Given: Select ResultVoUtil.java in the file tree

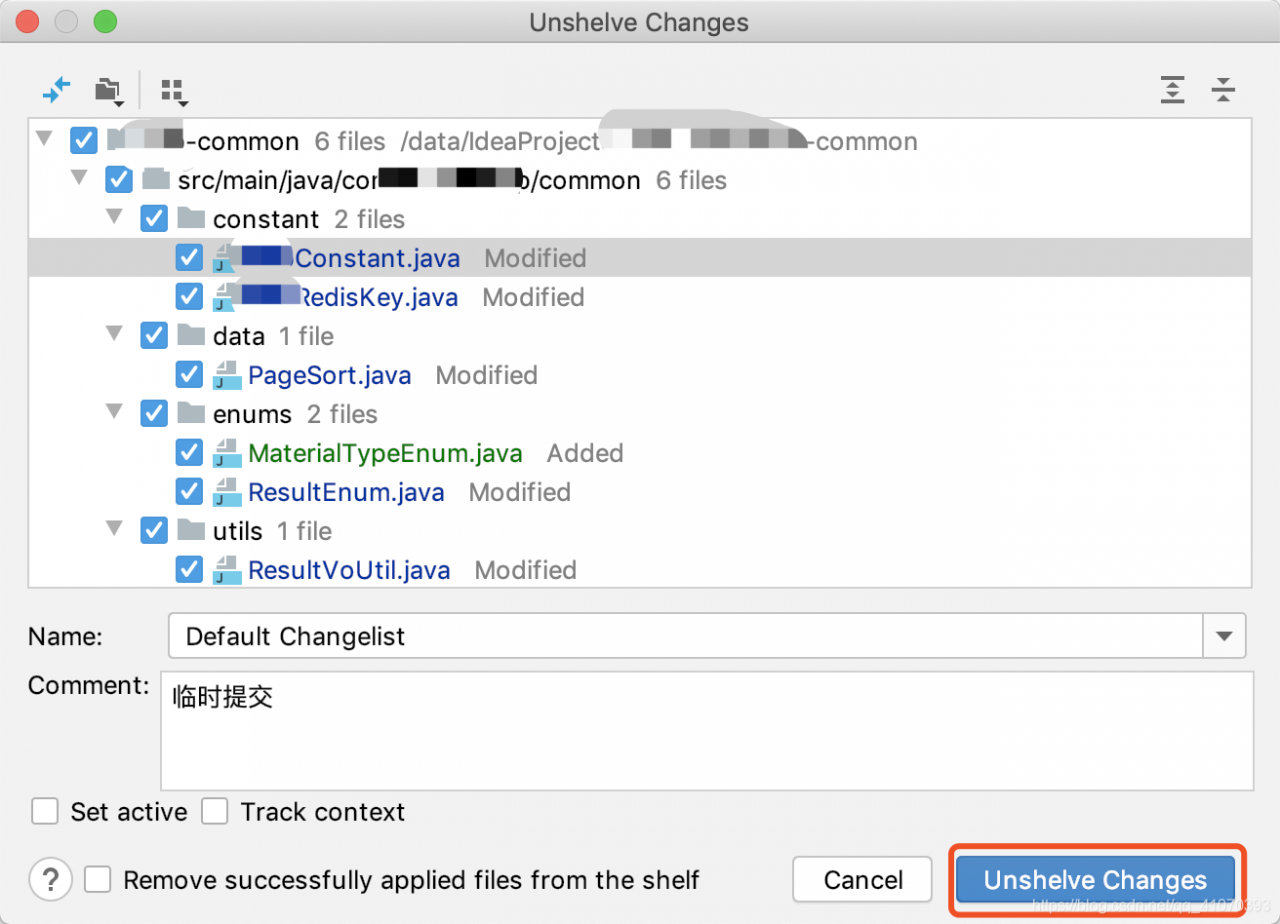Looking at the screenshot, I should coord(349,570).
